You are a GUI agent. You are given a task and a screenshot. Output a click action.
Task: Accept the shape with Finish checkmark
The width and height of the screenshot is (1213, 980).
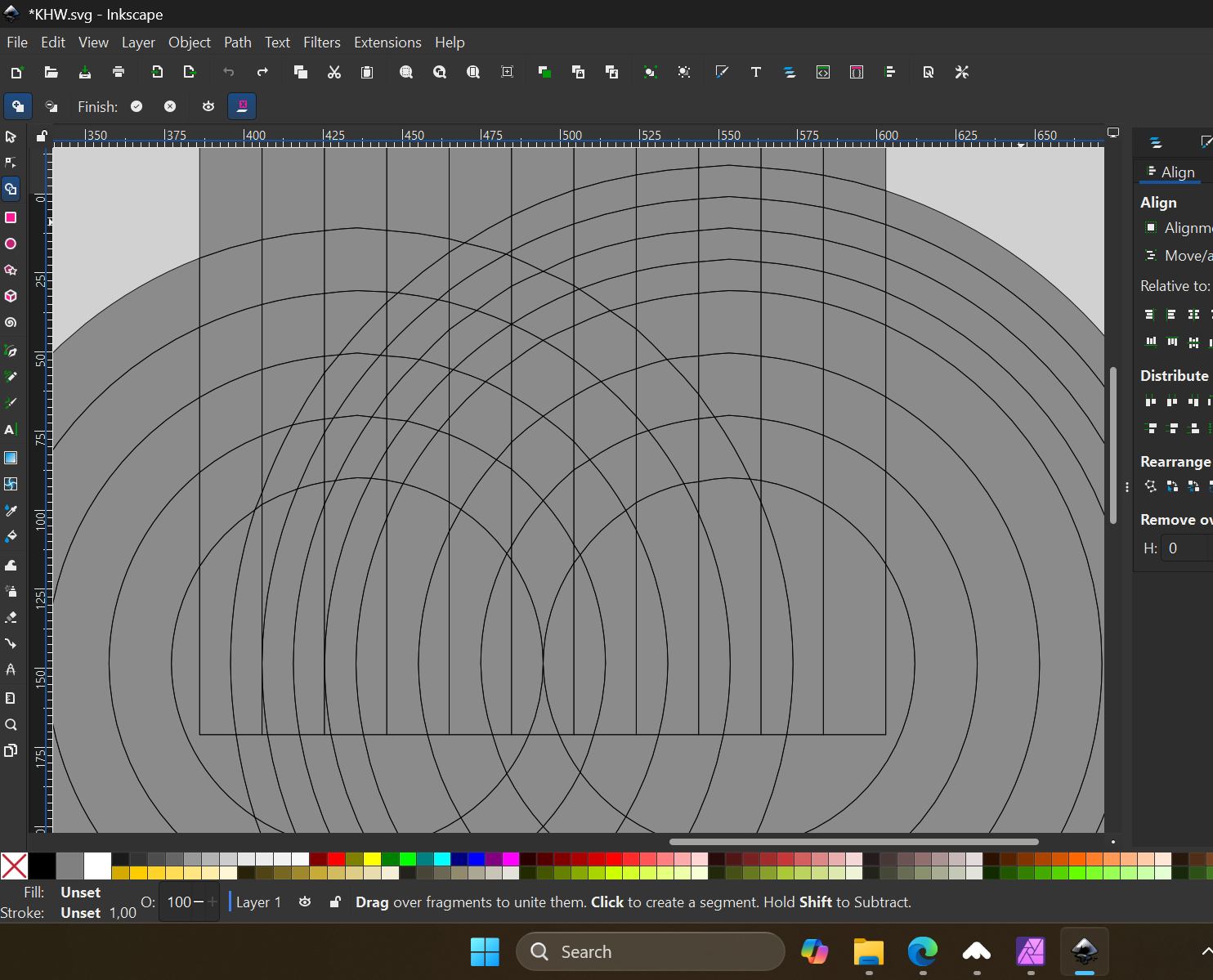(x=137, y=106)
